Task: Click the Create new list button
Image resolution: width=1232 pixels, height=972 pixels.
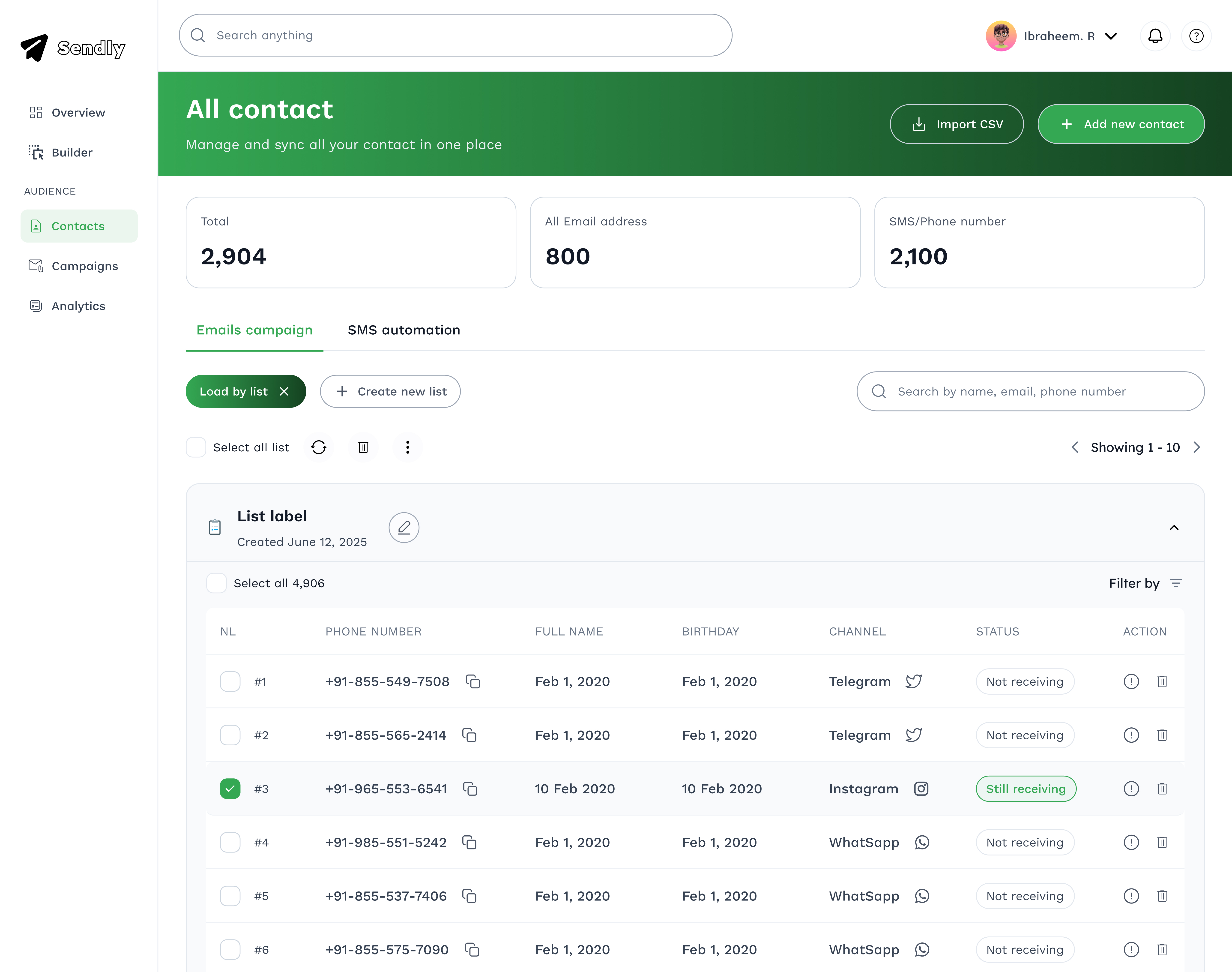Action: click(x=390, y=392)
